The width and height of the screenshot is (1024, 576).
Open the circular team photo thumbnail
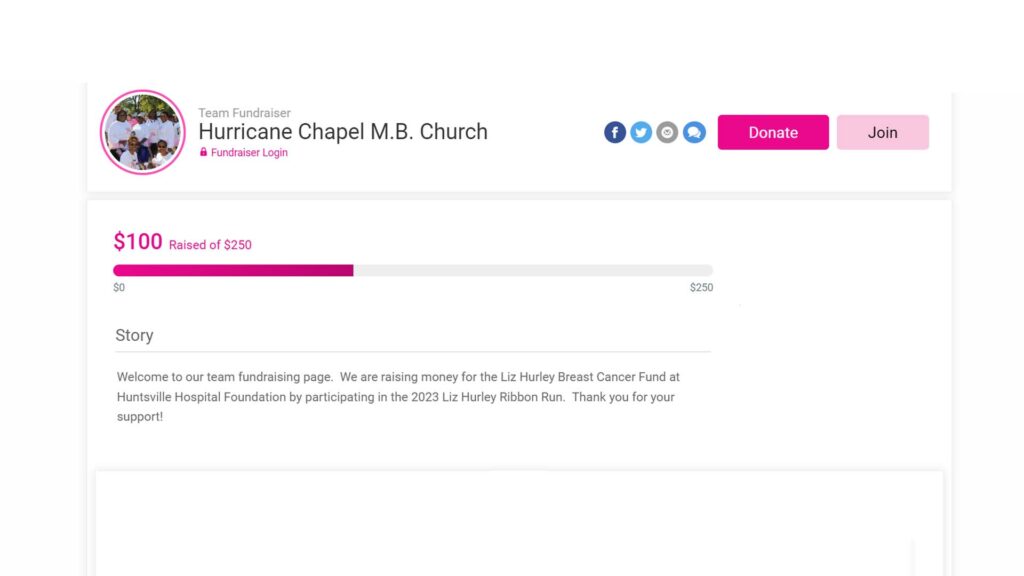click(x=142, y=133)
